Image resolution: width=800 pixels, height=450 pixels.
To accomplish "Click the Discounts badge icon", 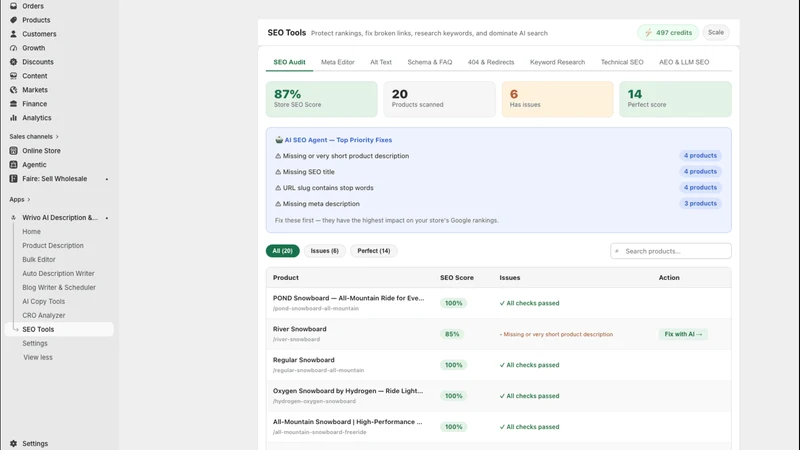I will [13, 62].
